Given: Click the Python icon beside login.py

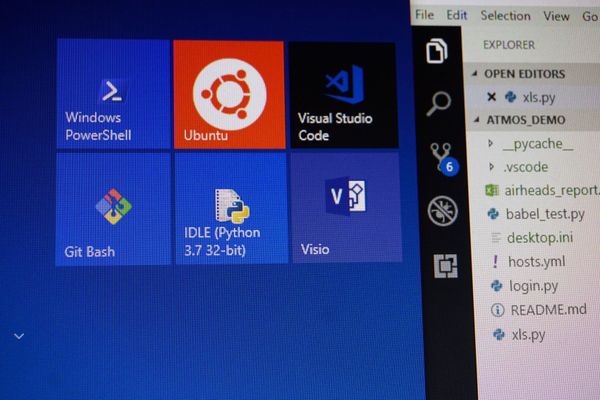Looking at the screenshot, I should click(496, 286).
